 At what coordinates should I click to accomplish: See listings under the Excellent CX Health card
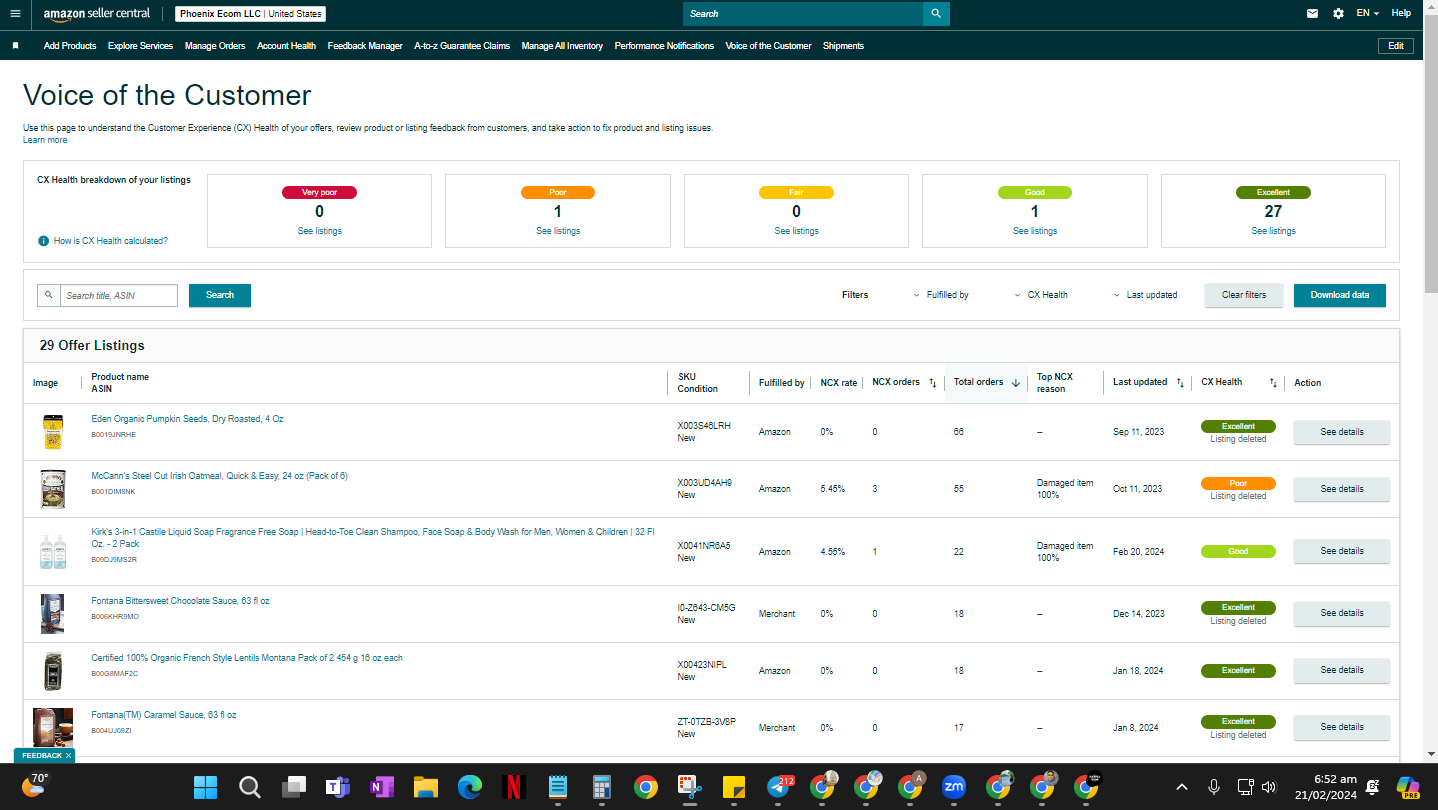1273,231
